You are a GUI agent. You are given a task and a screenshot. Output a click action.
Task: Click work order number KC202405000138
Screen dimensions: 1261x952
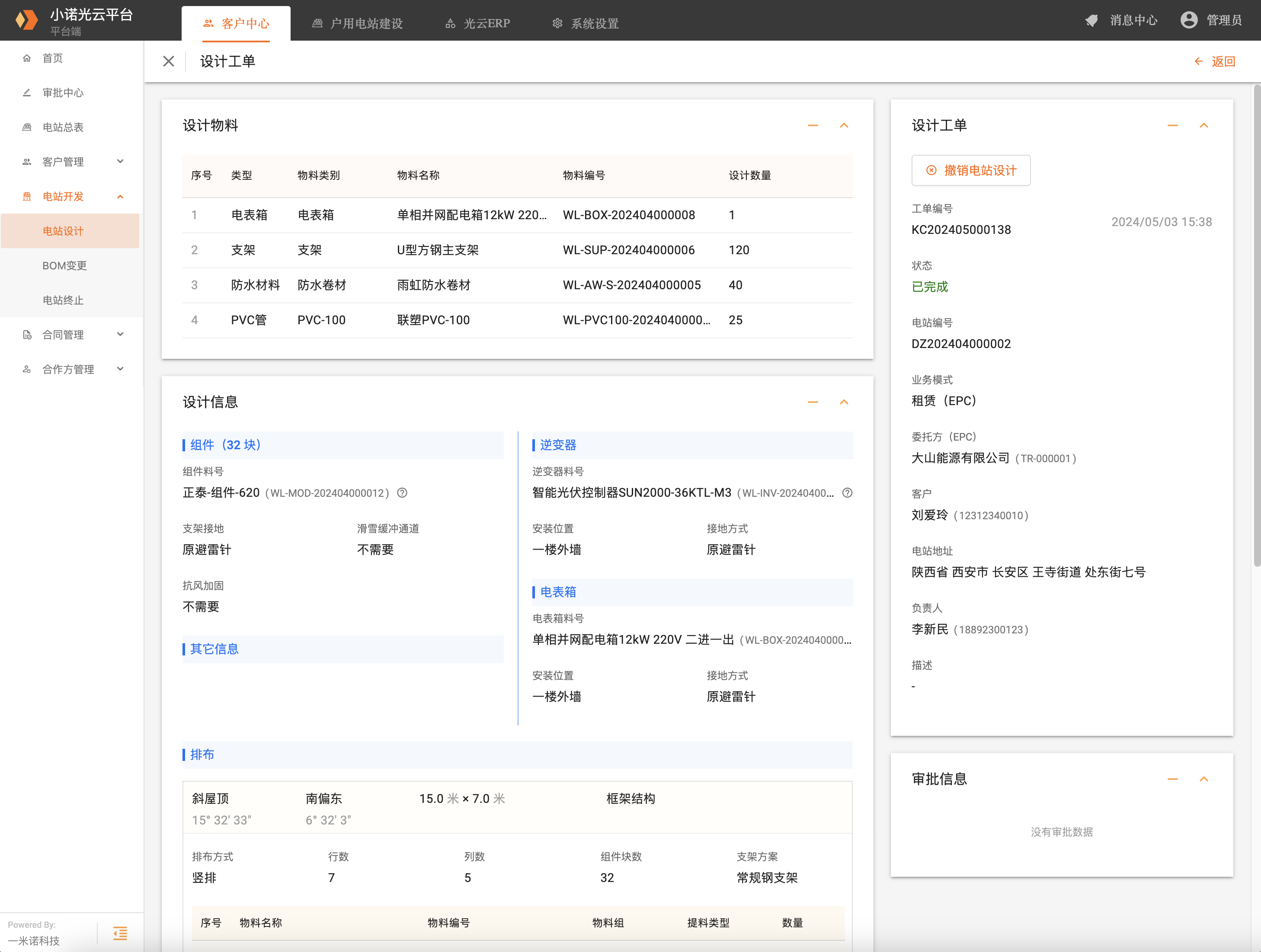click(x=961, y=230)
